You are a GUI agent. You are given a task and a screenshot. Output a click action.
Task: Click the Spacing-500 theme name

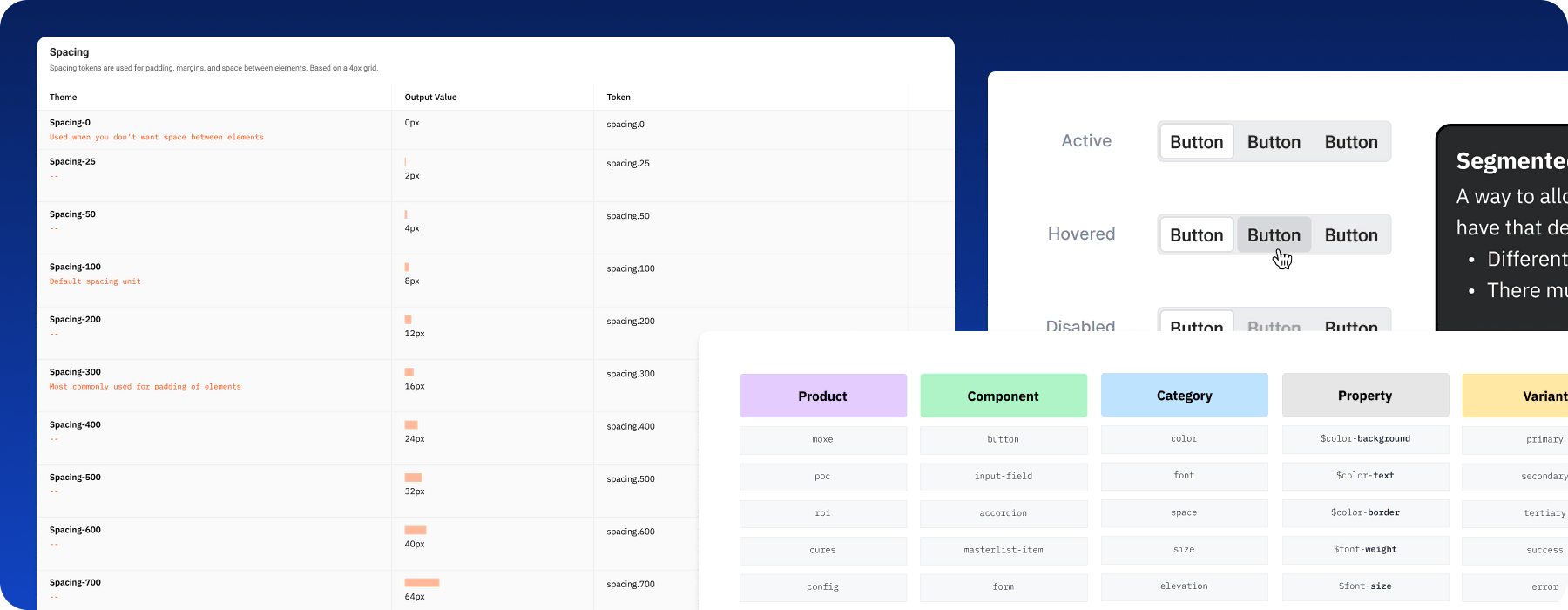[75, 478]
